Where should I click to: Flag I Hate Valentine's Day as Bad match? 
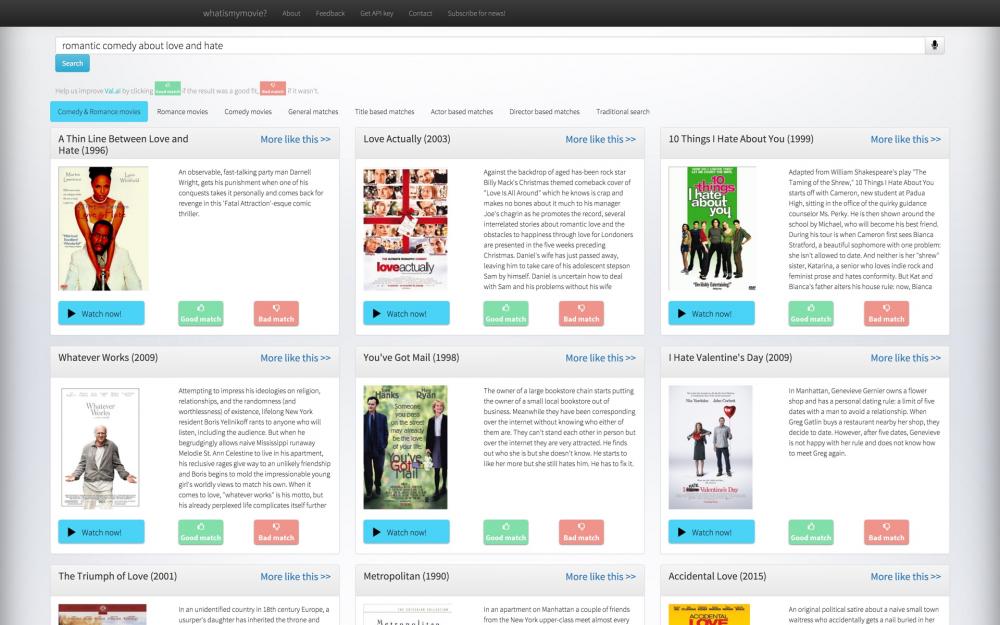tap(886, 532)
